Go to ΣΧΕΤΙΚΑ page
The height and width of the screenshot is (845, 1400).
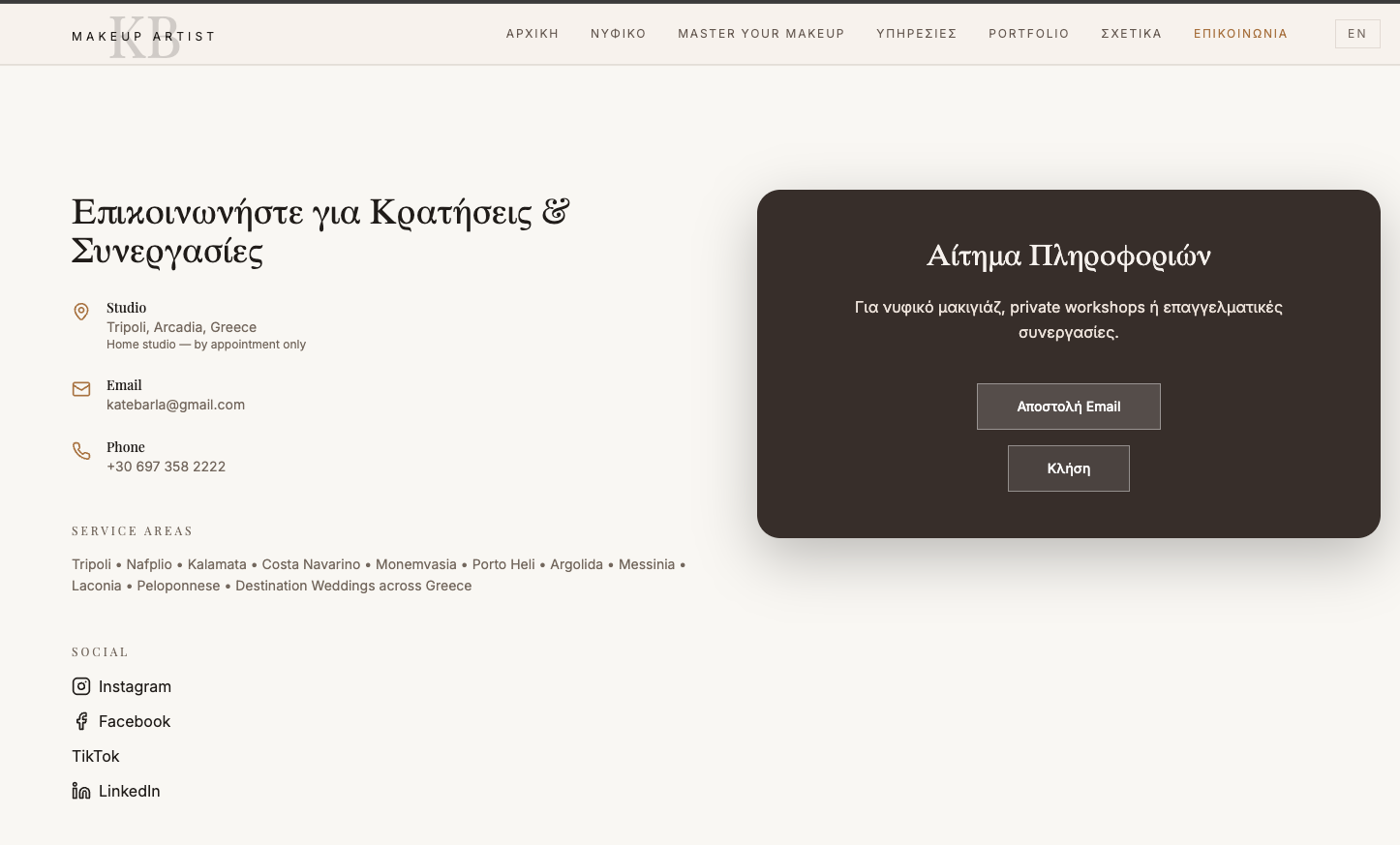click(1131, 34)
